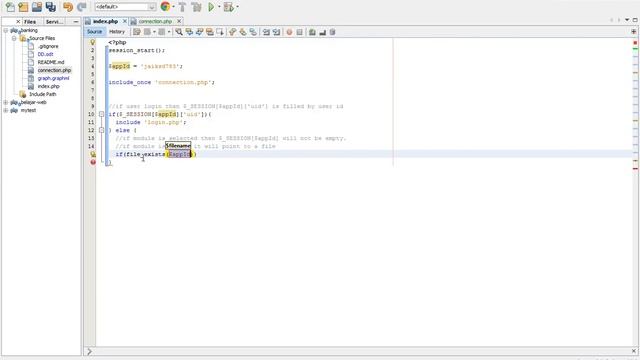The image size is (640, 360).
Task: Collapse the Source Files folder
Action: (14, 38)
